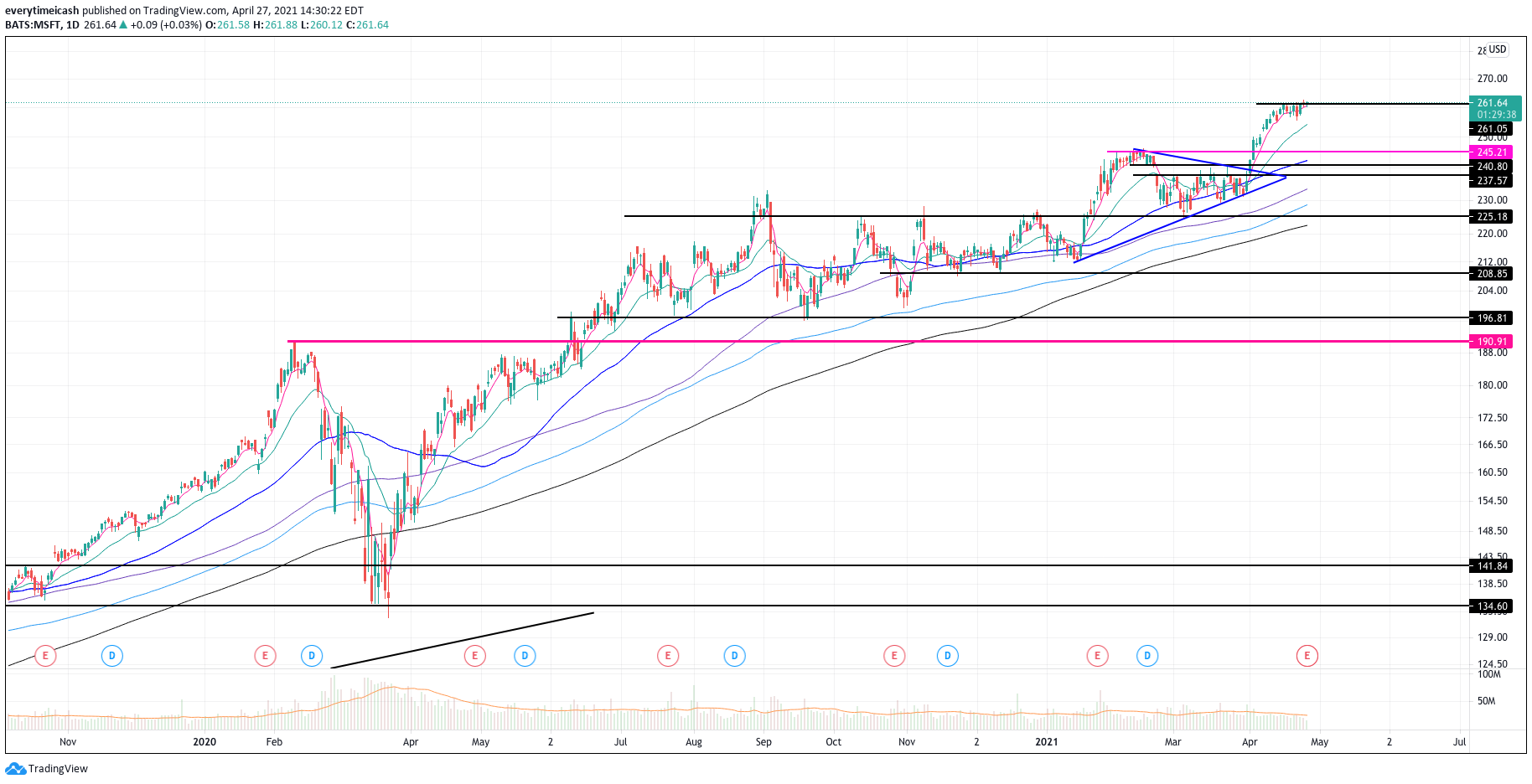Click the current price label 261.64
The width and height of the screenshot is (1532, 784).
tap(1492, 103)
